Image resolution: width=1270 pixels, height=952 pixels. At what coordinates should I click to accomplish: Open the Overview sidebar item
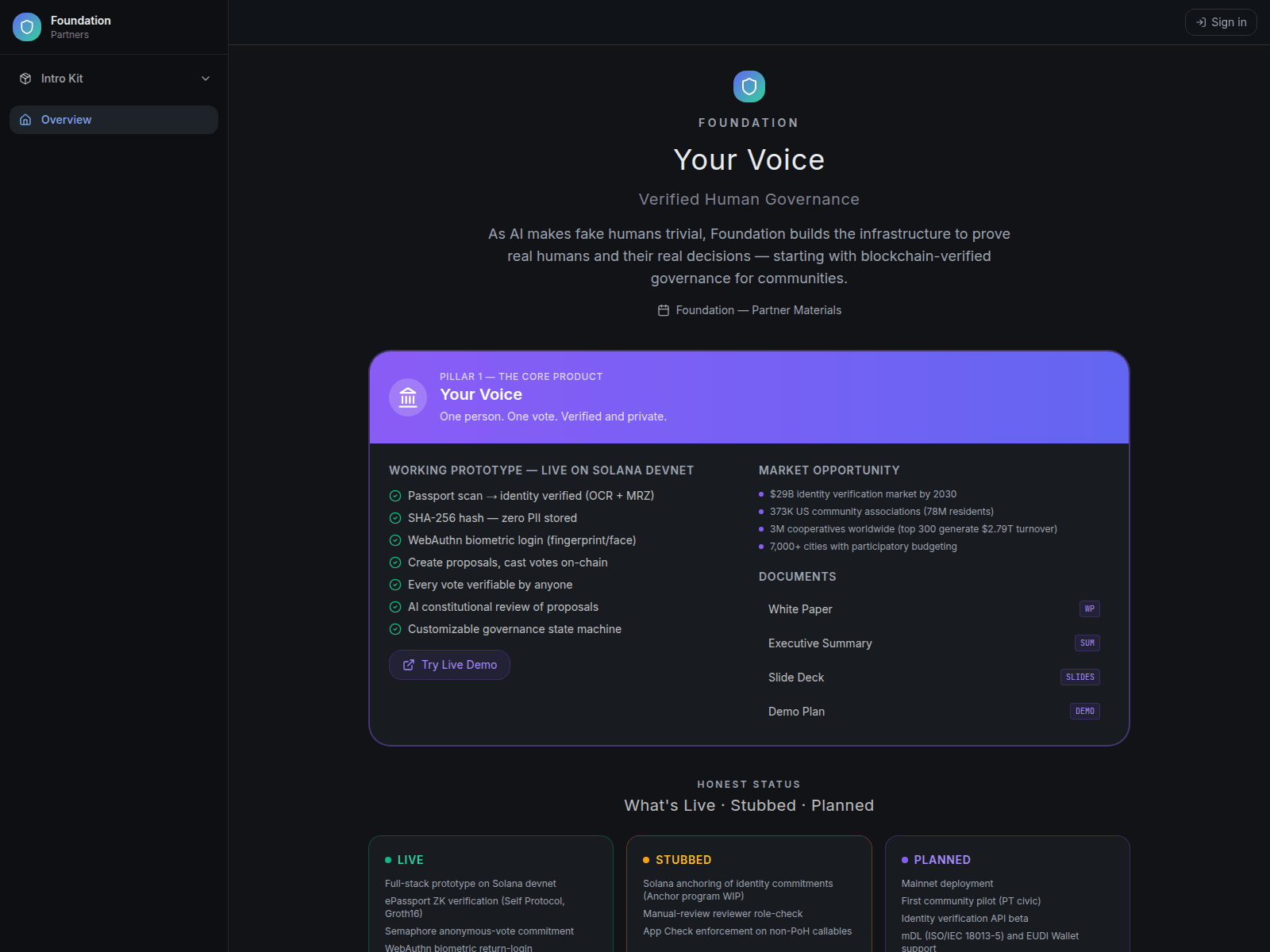[x=114, y=120]
